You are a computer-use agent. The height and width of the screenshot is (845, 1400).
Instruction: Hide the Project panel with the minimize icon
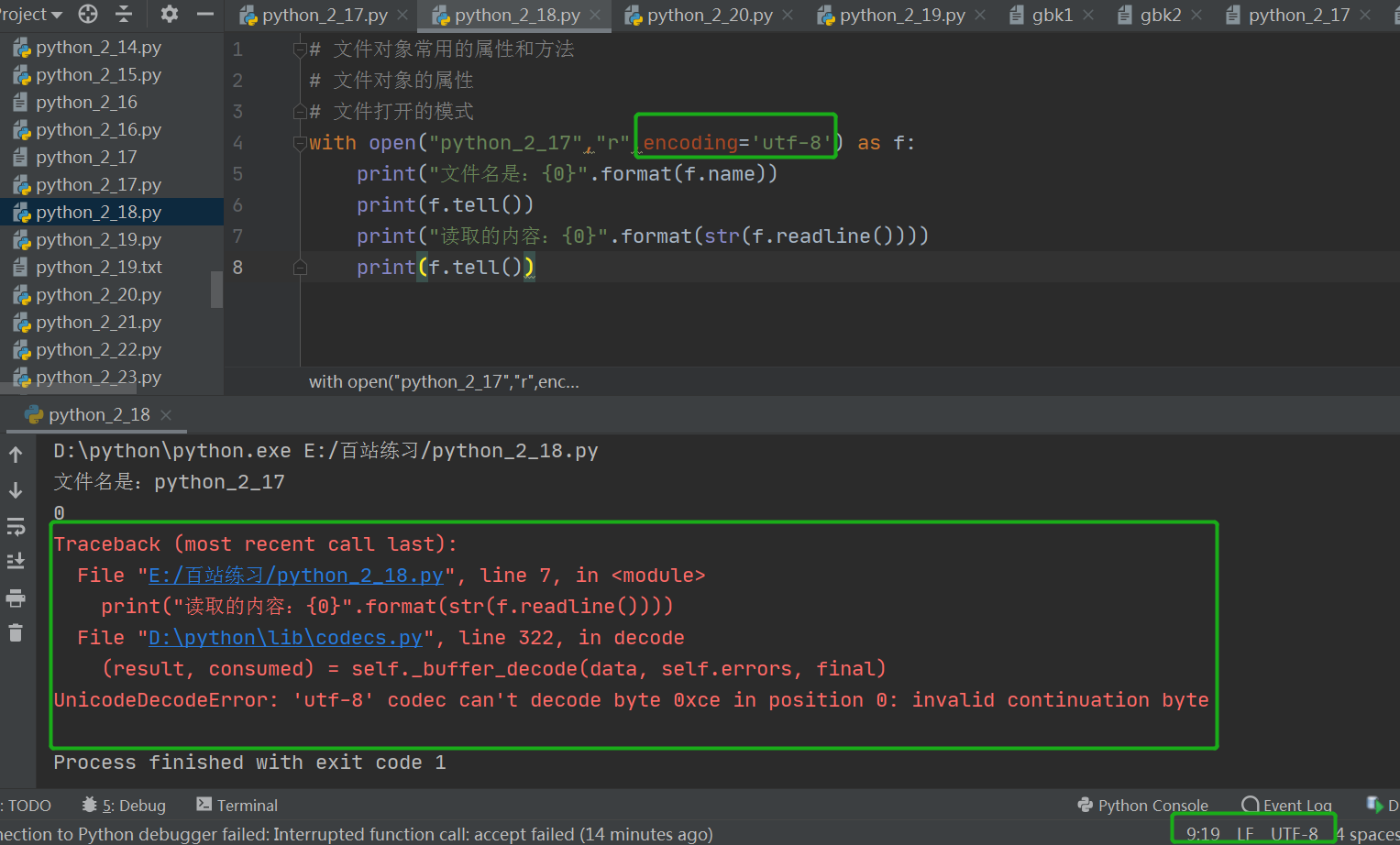click(205, 14)
